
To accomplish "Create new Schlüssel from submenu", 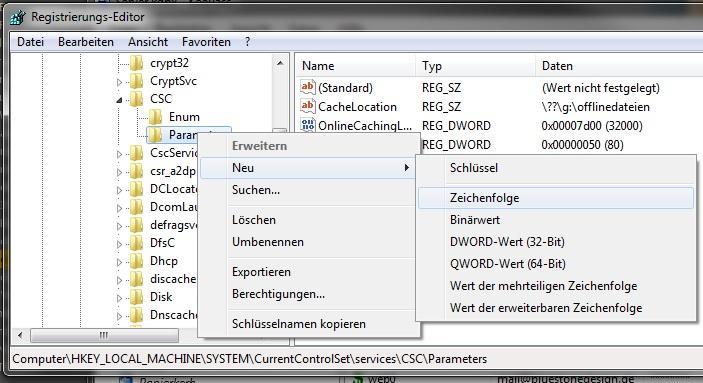I will coord(556,168).
